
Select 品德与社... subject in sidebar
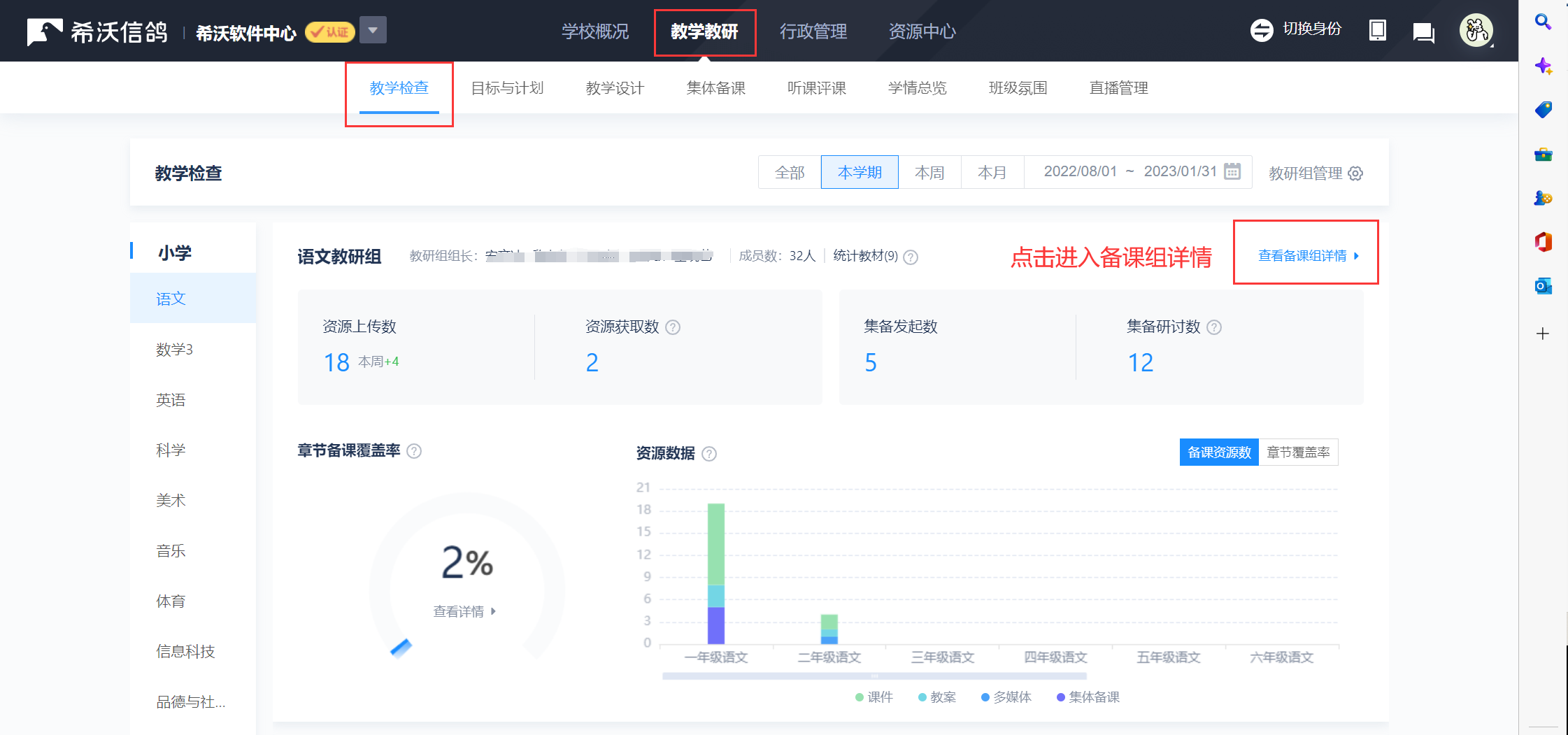tap(193, 701)
